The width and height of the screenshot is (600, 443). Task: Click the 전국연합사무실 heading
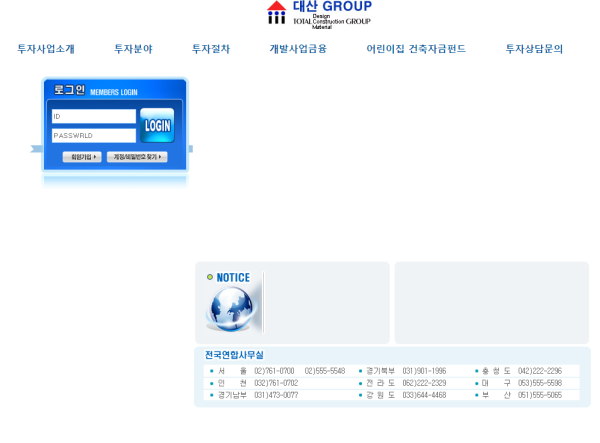(x=234, y=355)
